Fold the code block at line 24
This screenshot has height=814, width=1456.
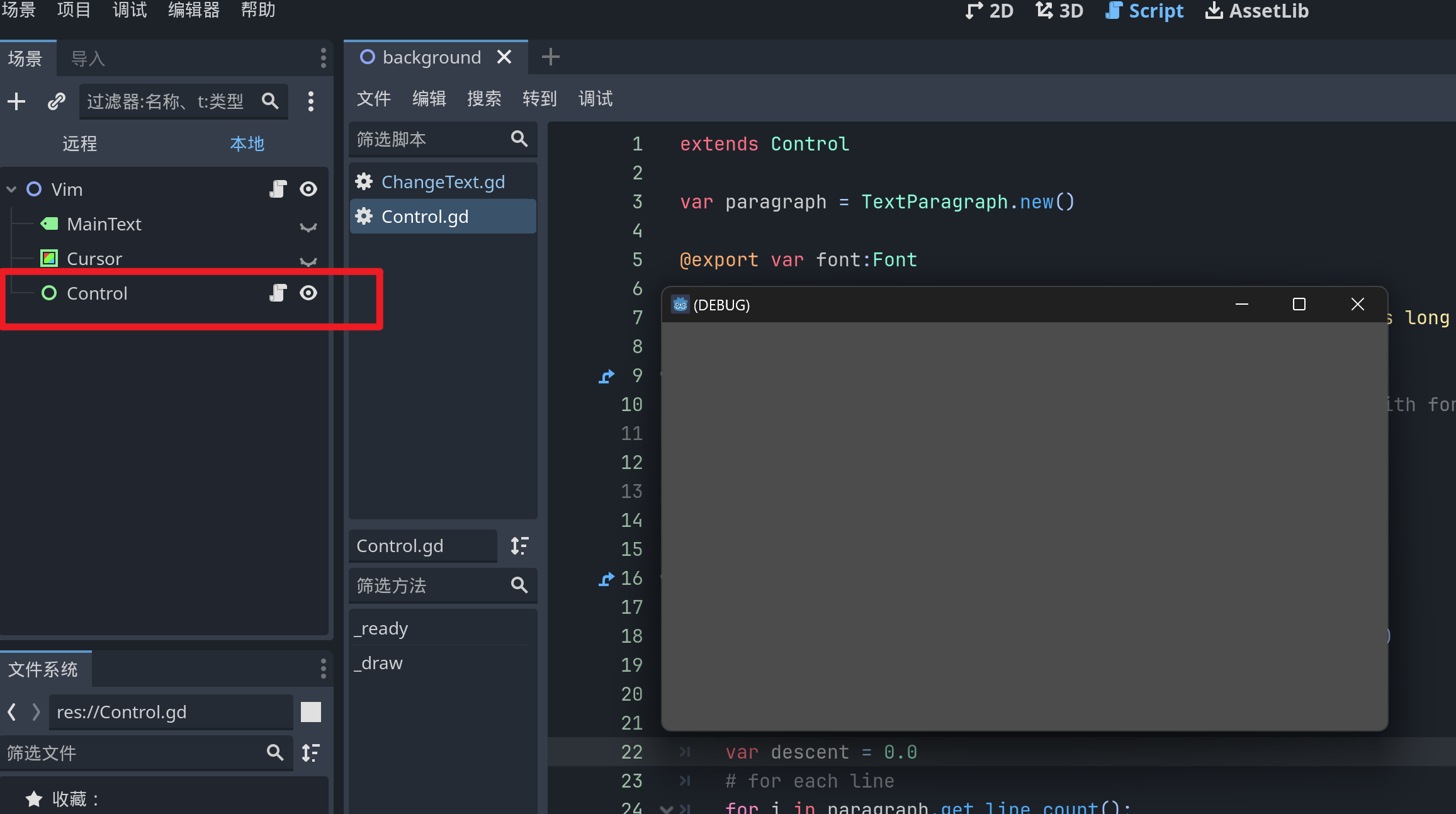[666, 808]
